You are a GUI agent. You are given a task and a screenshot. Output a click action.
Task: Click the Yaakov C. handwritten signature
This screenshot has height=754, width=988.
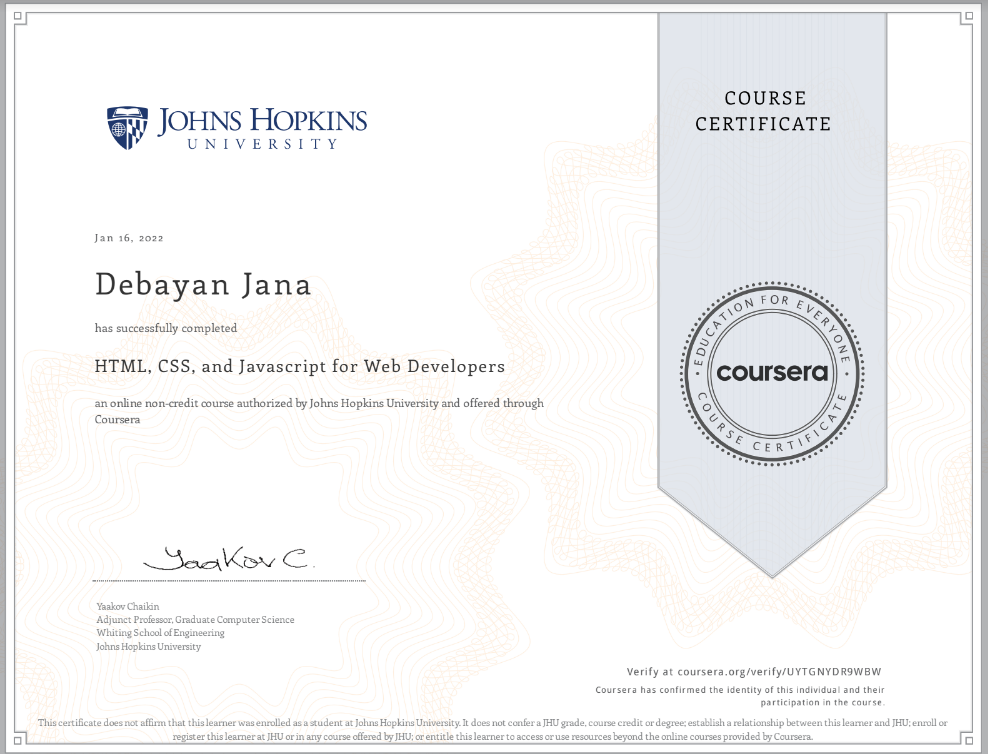point(227,558)
